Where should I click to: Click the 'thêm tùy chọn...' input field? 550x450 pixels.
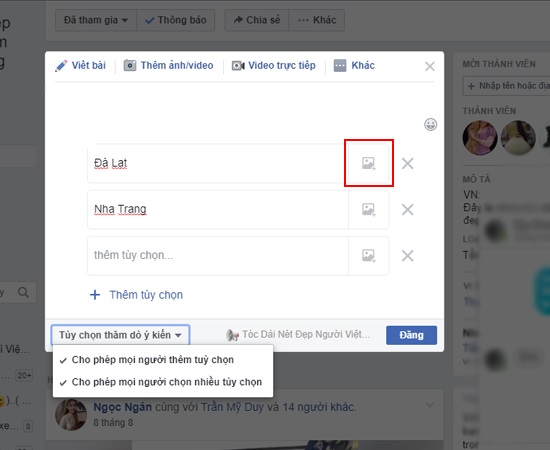tap(218, 256)
